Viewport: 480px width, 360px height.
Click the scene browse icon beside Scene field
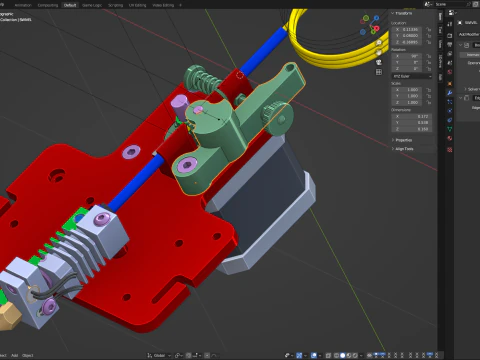429,4
